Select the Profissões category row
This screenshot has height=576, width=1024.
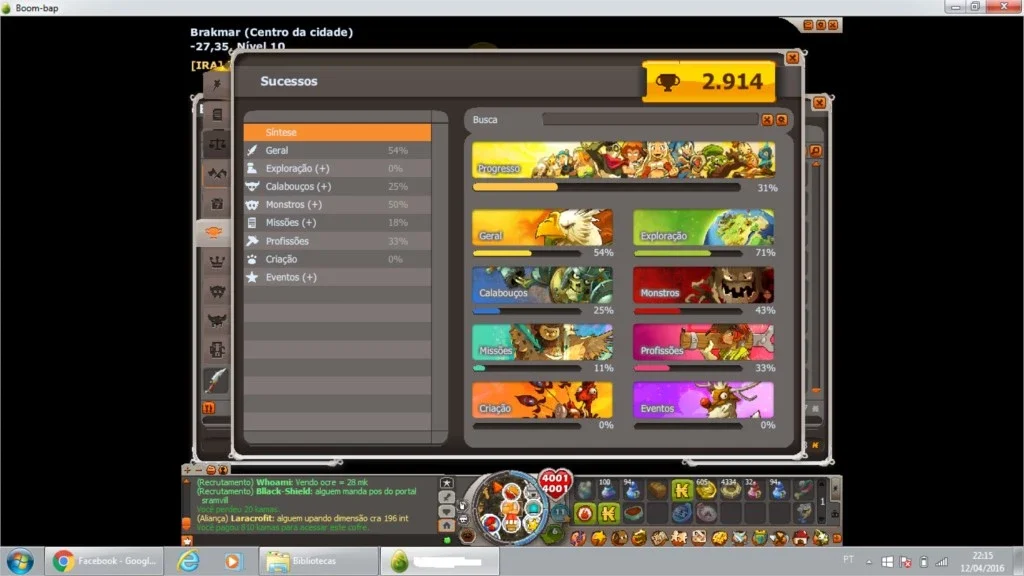pyautogui.click(x=337, y=241)
